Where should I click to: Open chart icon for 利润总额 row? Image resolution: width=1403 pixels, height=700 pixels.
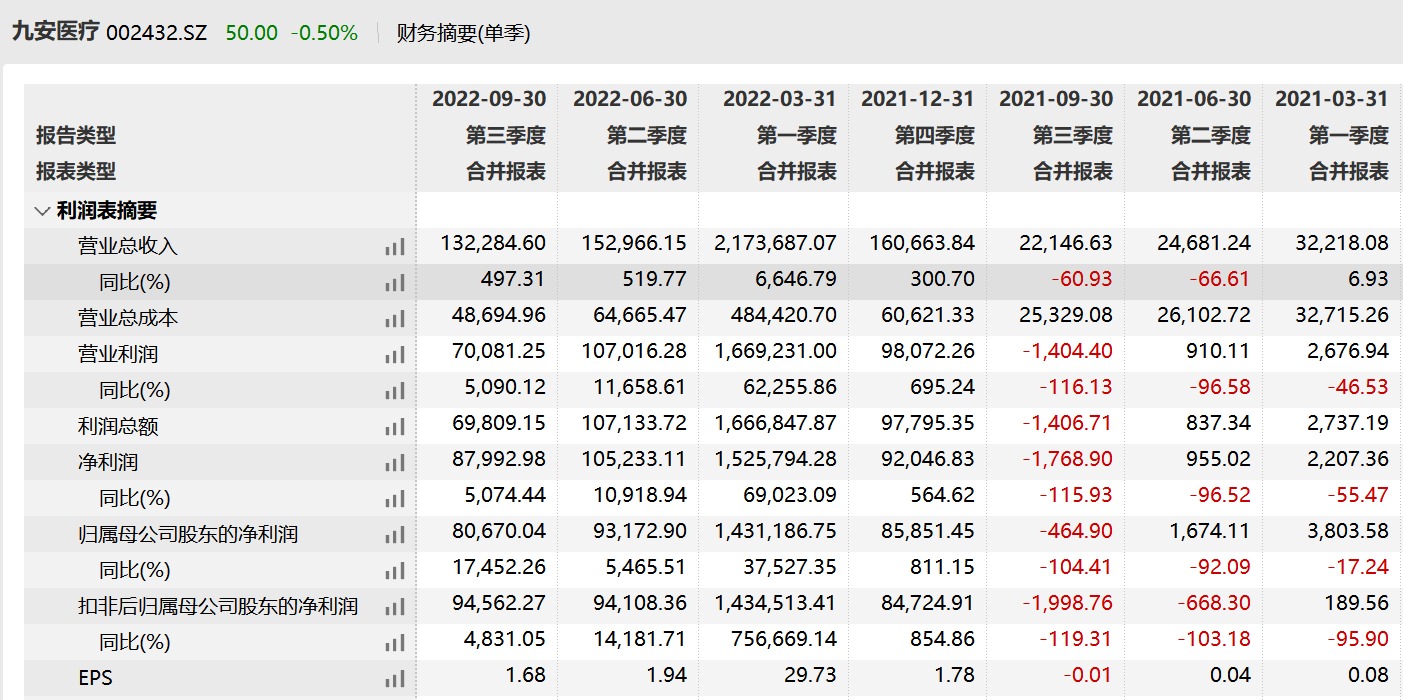395,427
